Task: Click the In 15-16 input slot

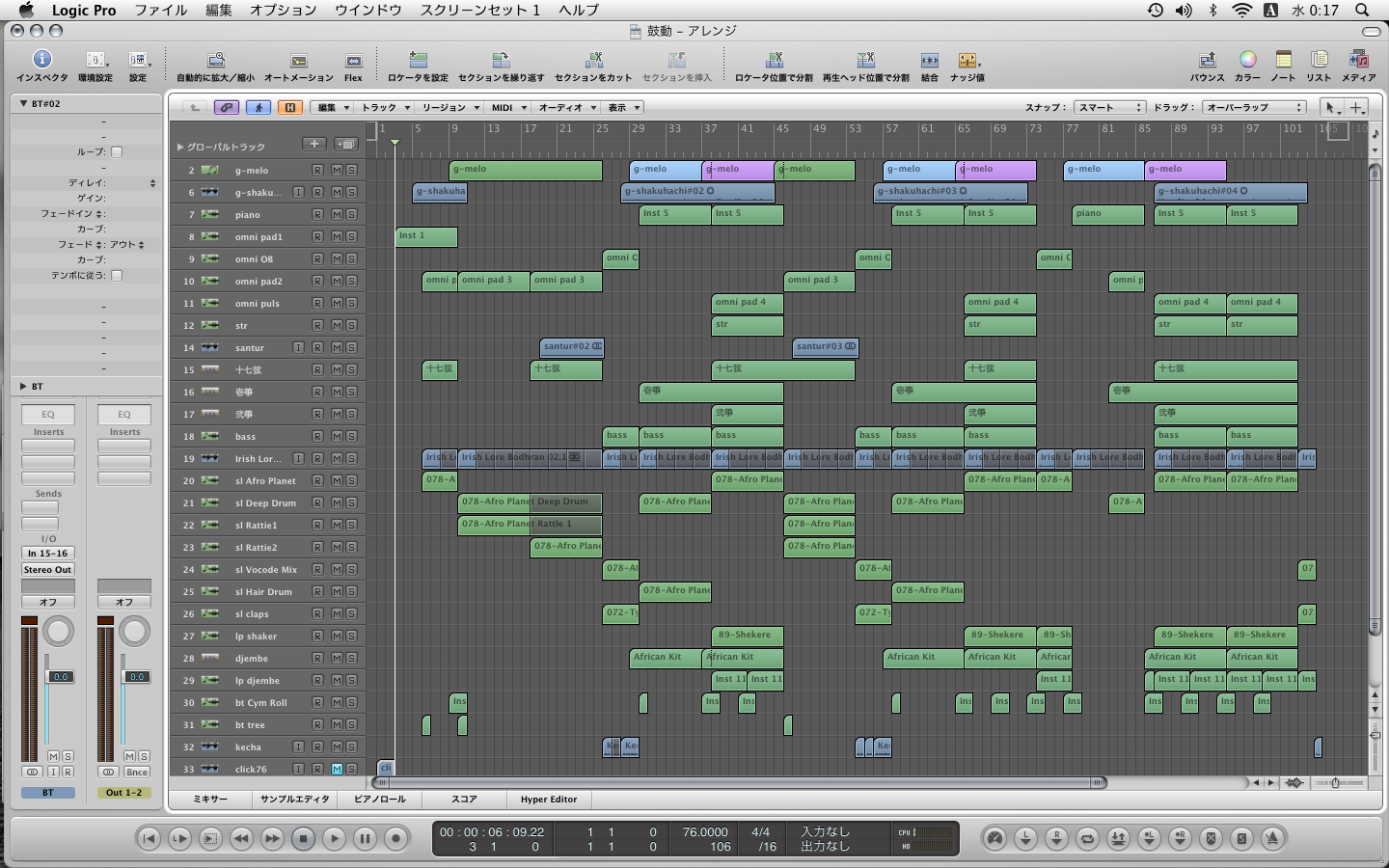Action: coord(48,554)
